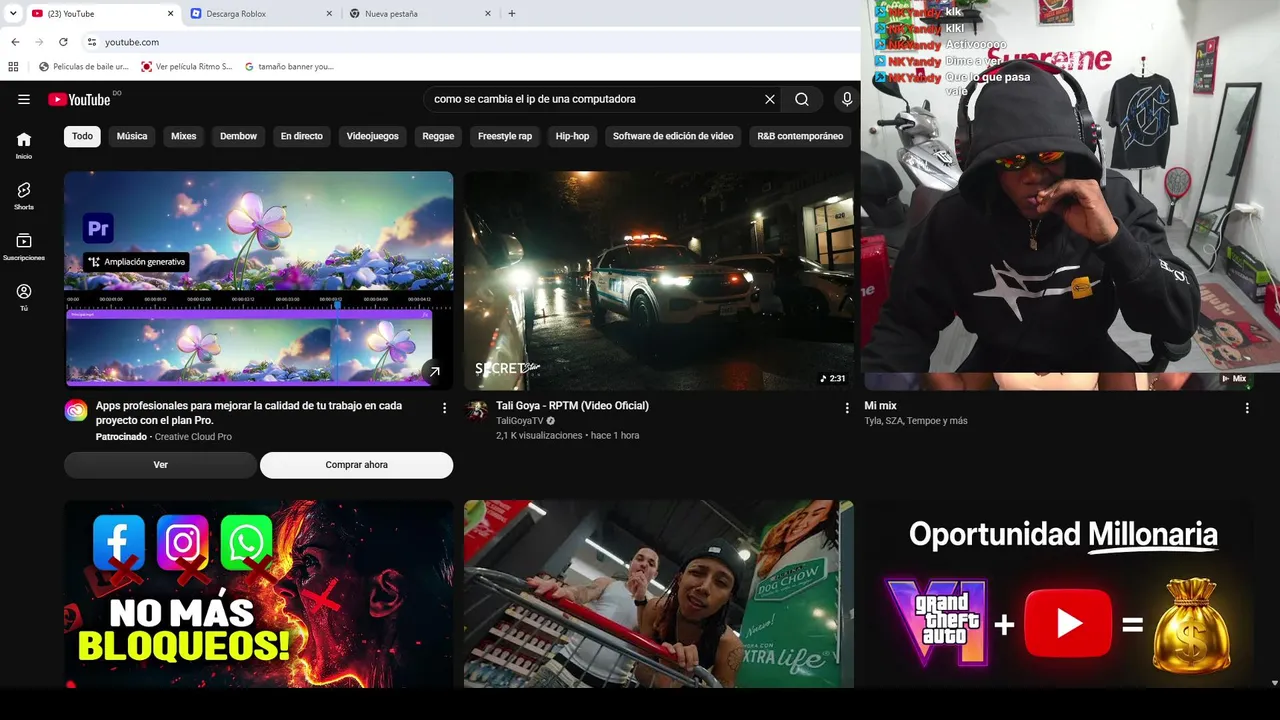View site information icon beside youtube.com

click(x=91, y=42)
